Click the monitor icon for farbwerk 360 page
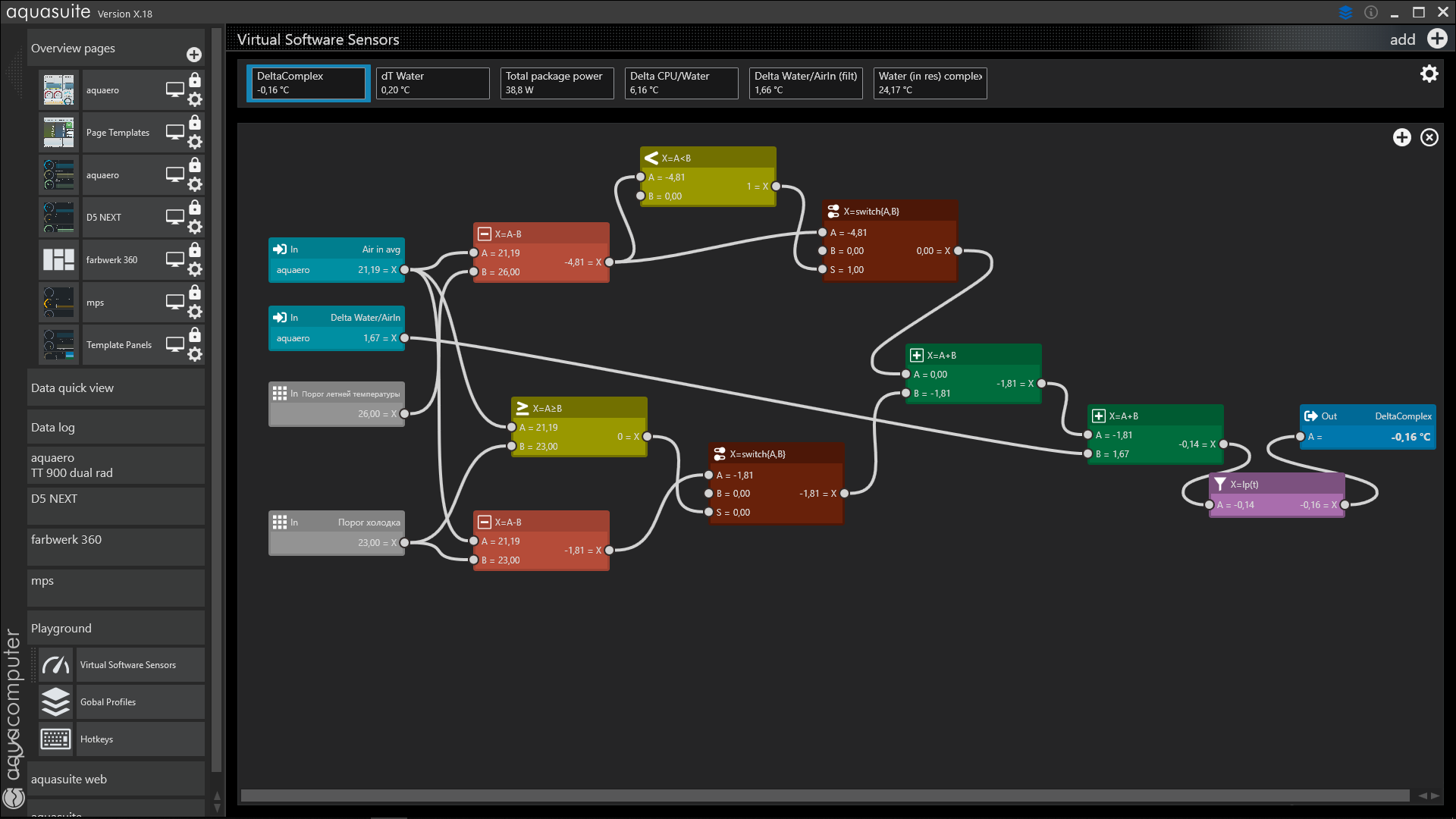 (175, 259)
